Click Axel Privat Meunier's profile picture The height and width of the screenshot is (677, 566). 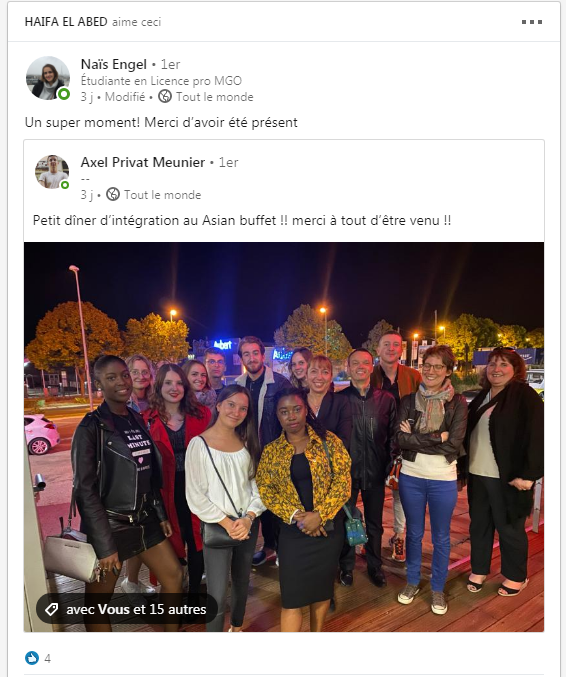pos(52,172)
